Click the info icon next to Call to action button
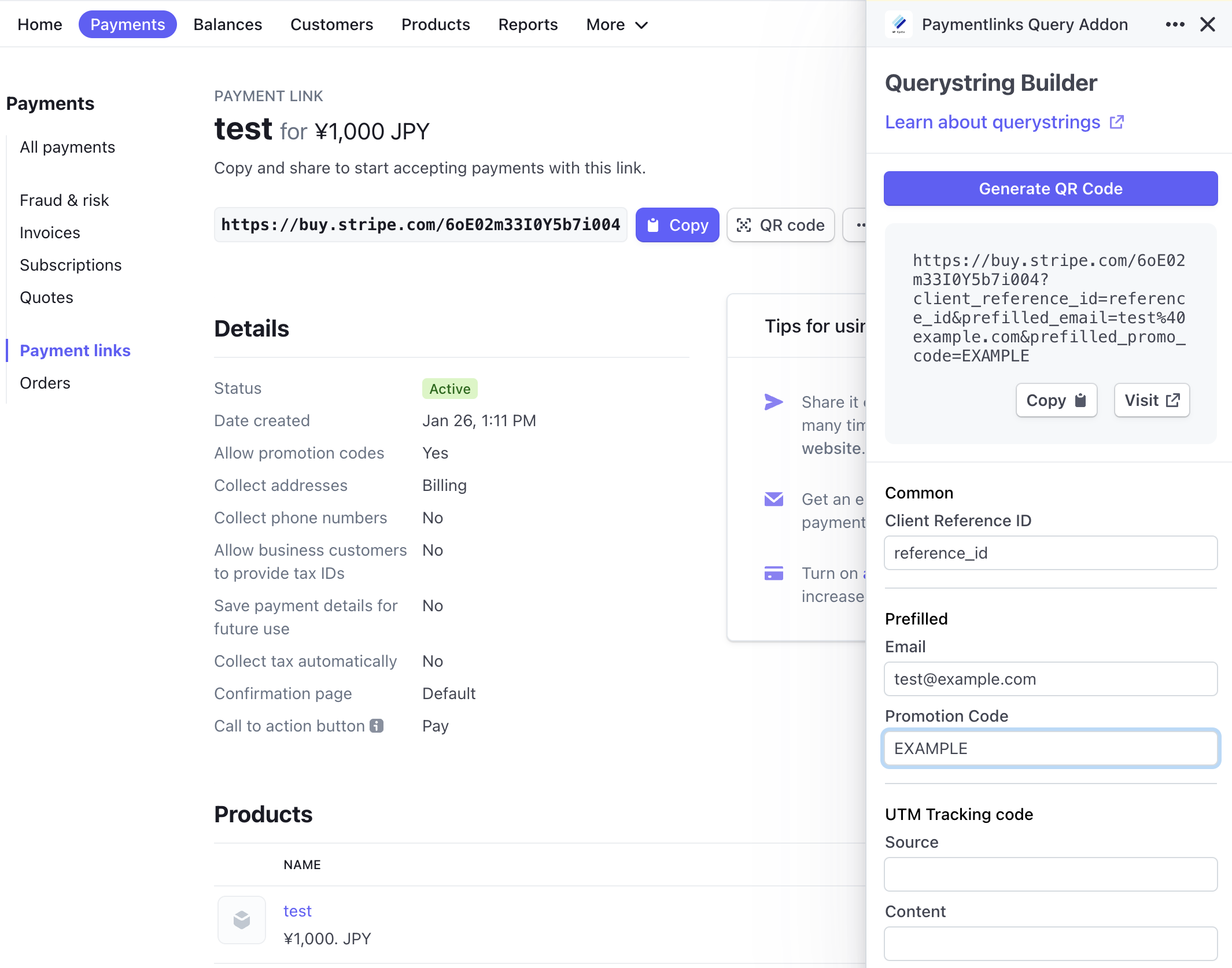This screenshot has width=1232, height=968. click(377, 725)
